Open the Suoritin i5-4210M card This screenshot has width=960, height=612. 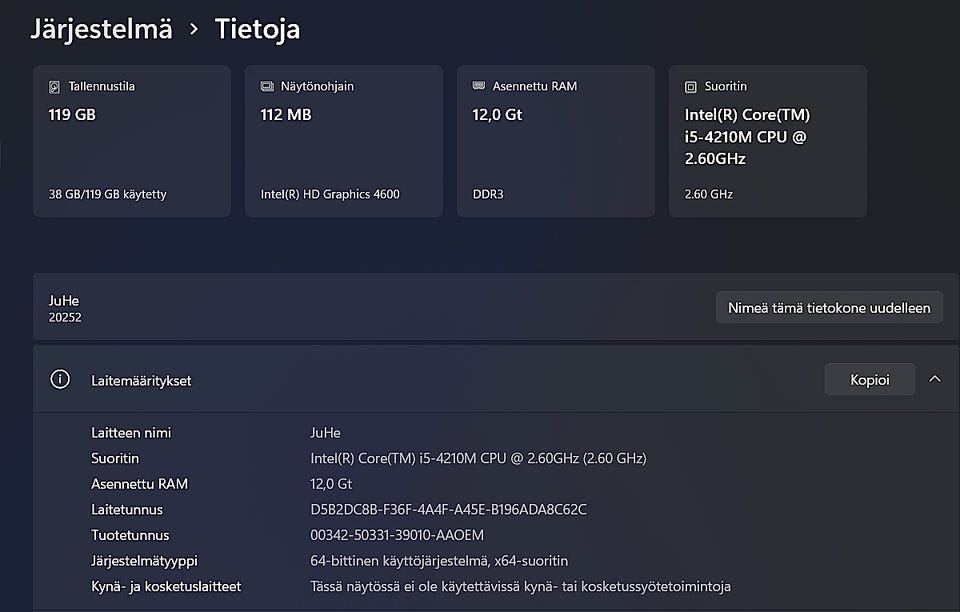(768, 141)
